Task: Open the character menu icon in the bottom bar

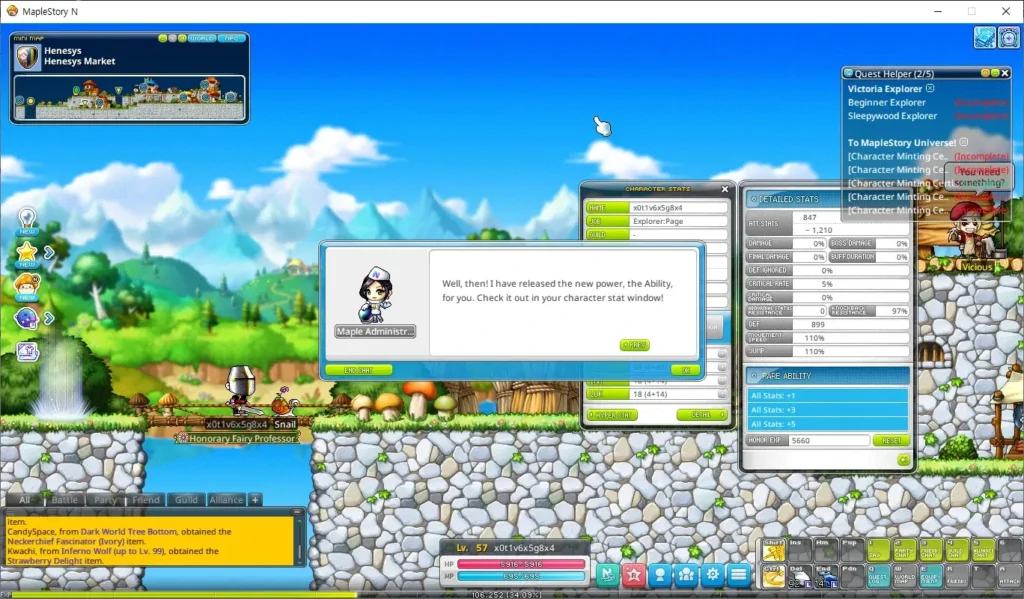Action: 660,574
